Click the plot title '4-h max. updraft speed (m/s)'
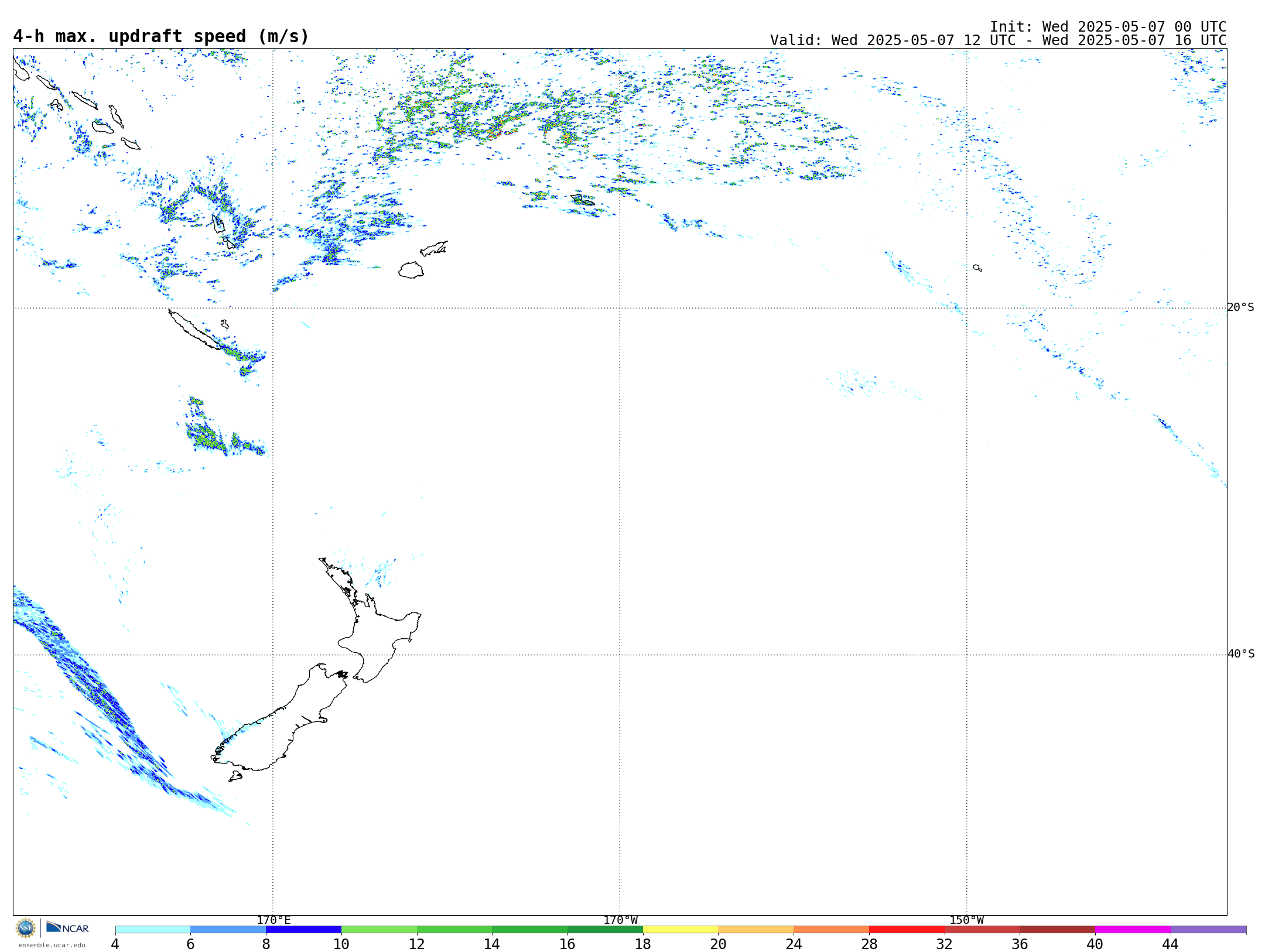This screenshot has width=1265, height=952. point(161,36)
